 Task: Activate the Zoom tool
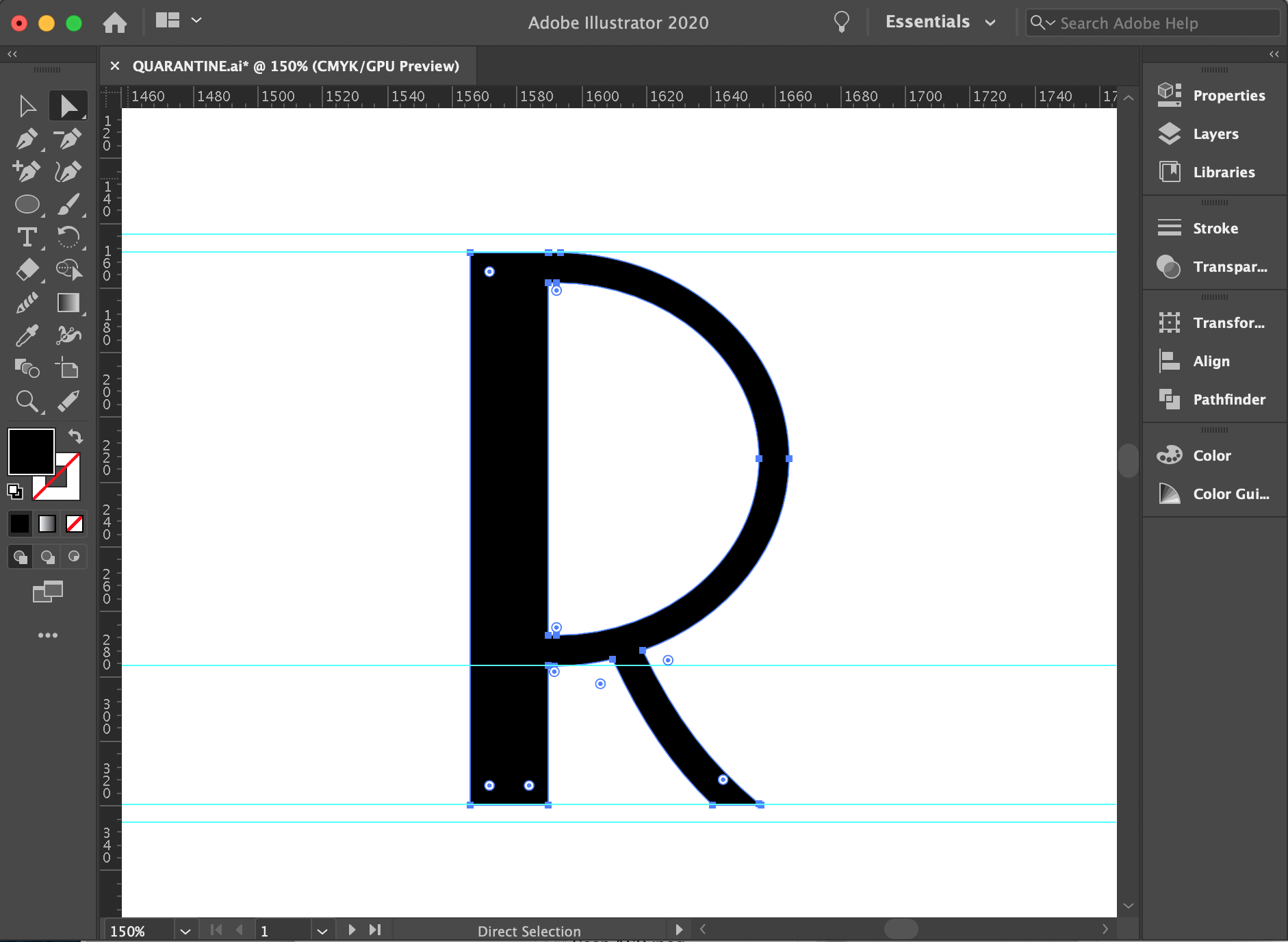click(x=27, y=400)
